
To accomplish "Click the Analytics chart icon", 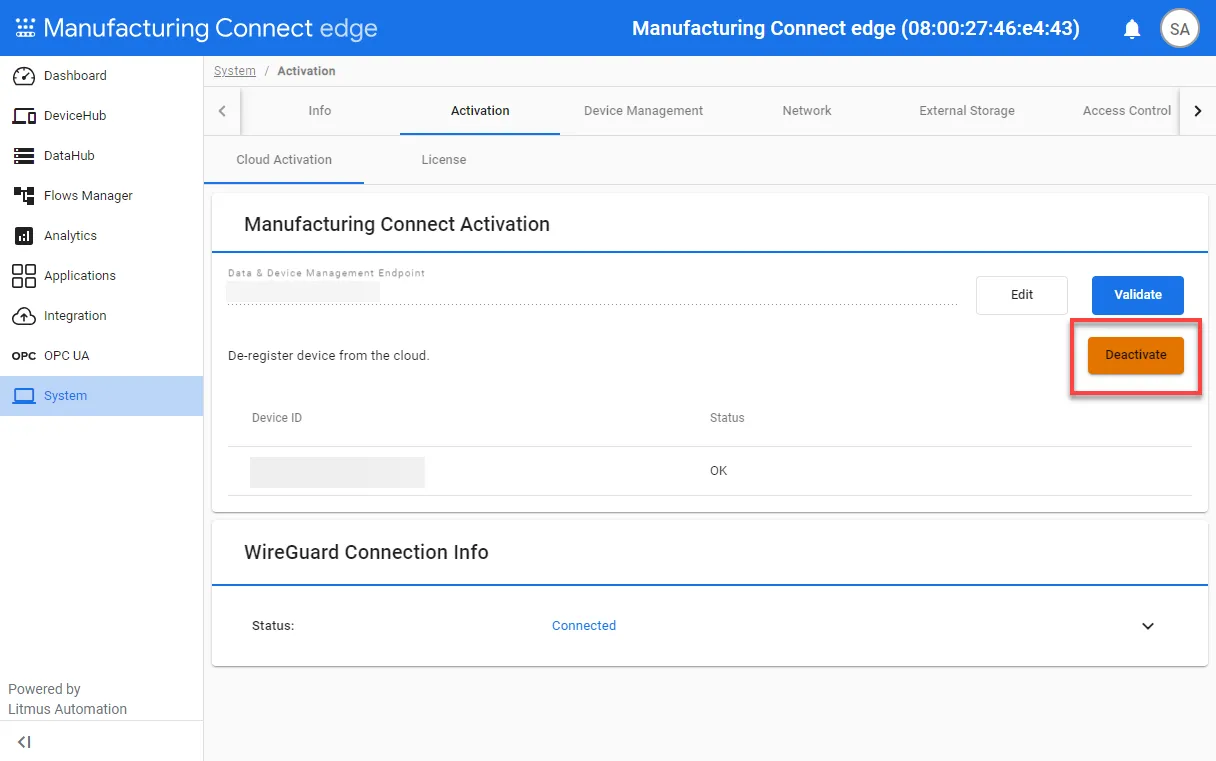I will [24, 236].
